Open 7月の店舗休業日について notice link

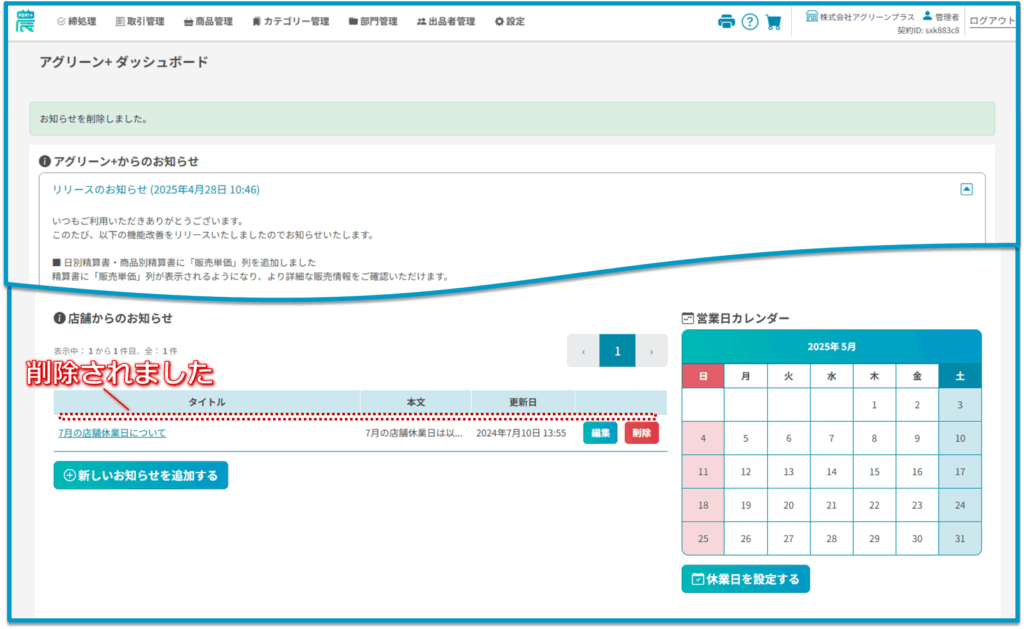click(x=112, y=433)
